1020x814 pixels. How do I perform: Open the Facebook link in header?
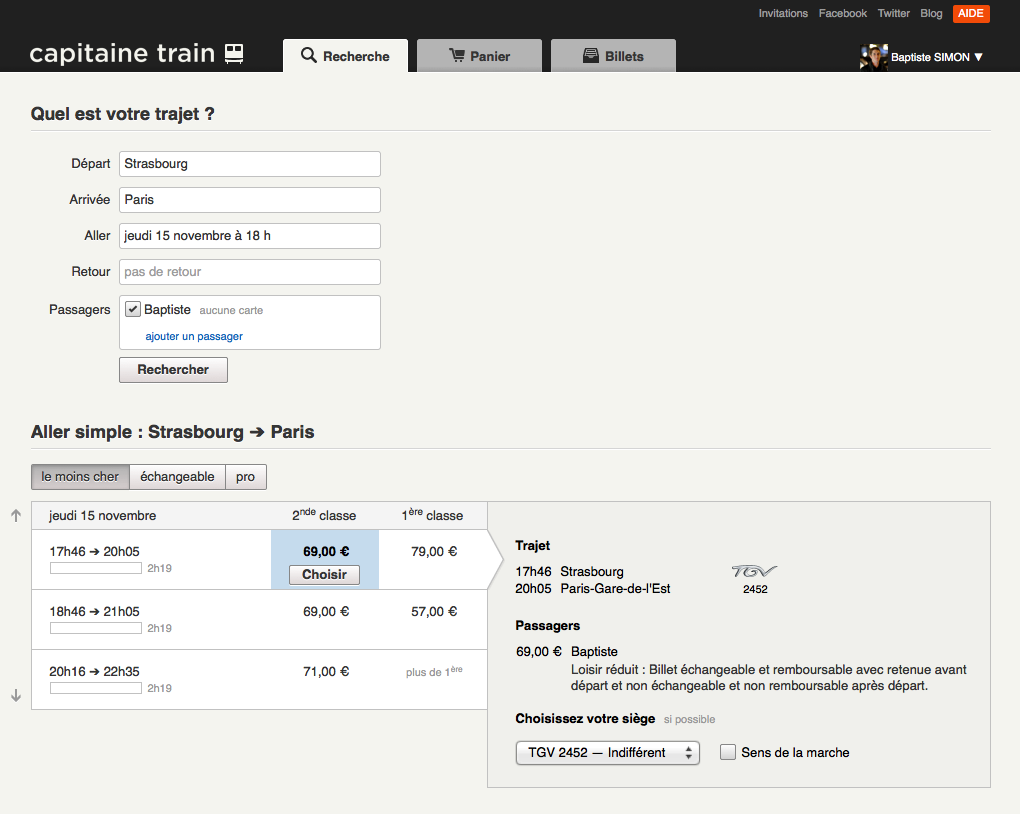tap(842, 13)
